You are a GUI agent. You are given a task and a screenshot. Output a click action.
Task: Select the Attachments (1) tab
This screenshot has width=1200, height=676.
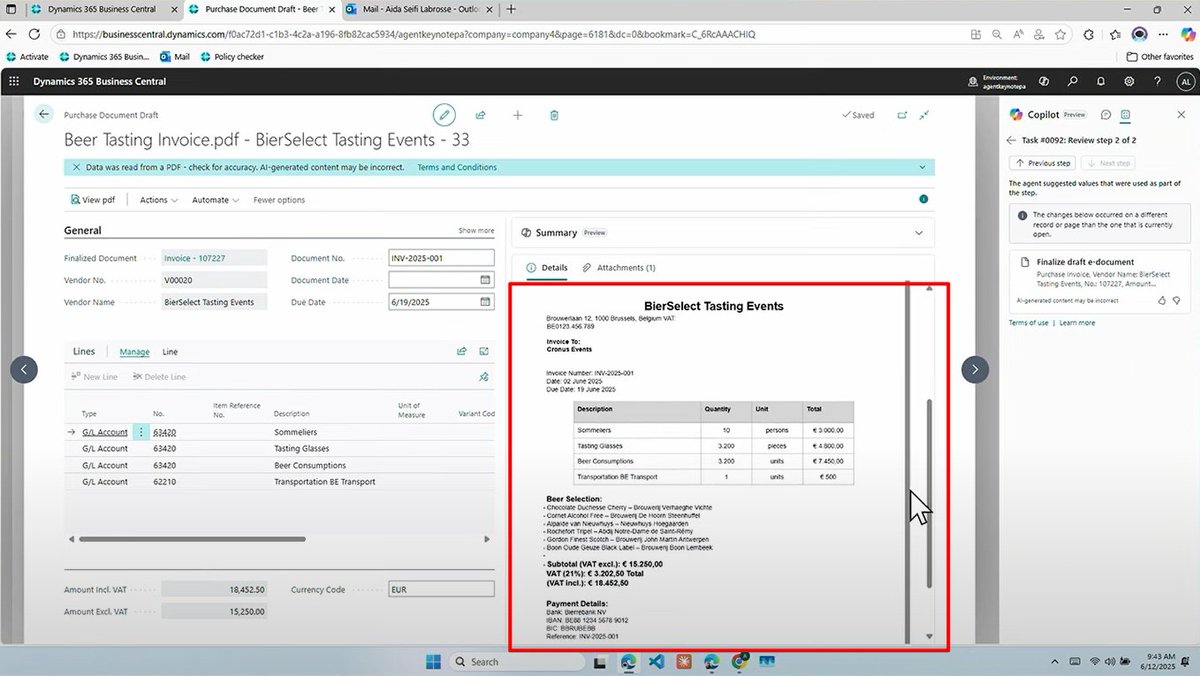tap(619, 268)
